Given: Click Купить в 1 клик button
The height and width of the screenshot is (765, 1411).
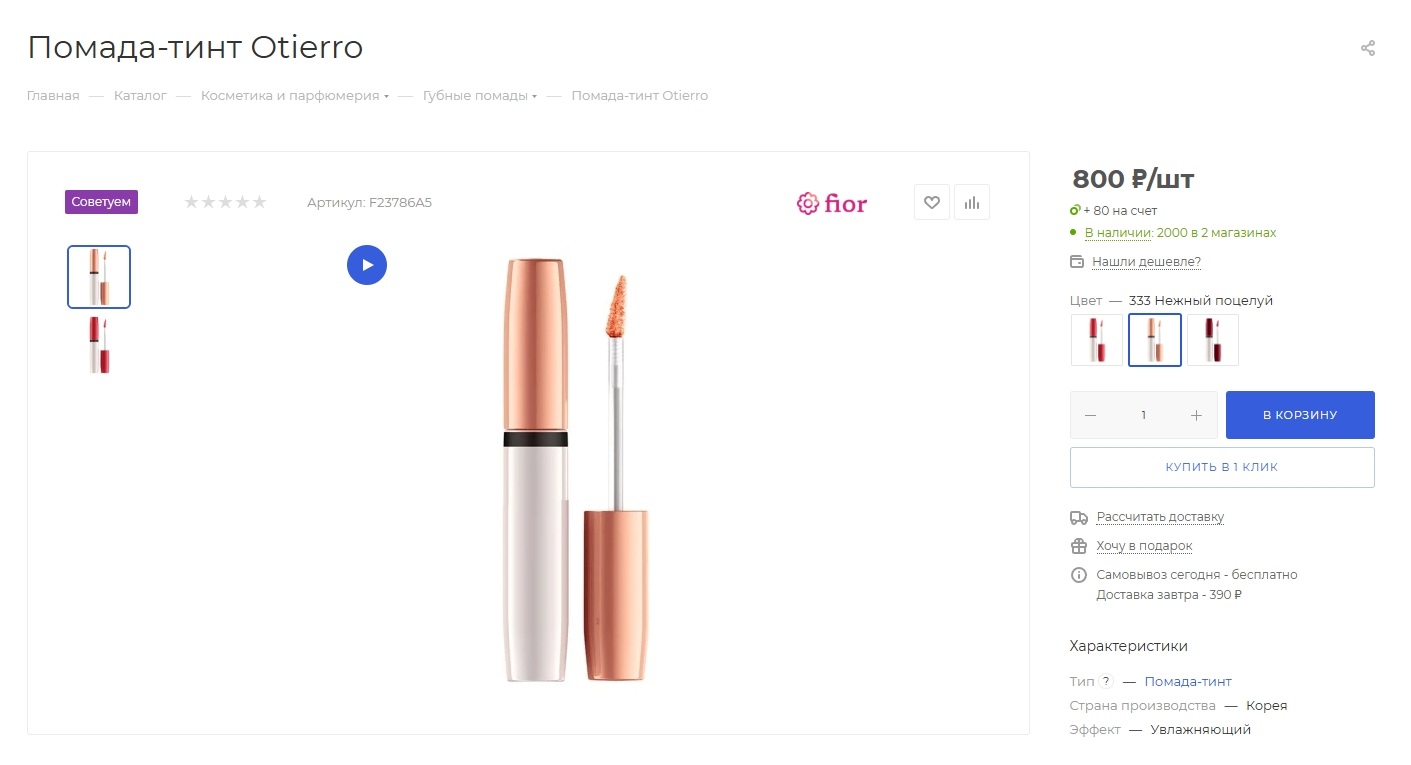Looking at the screenshot, I should (x=1222, y=467).
